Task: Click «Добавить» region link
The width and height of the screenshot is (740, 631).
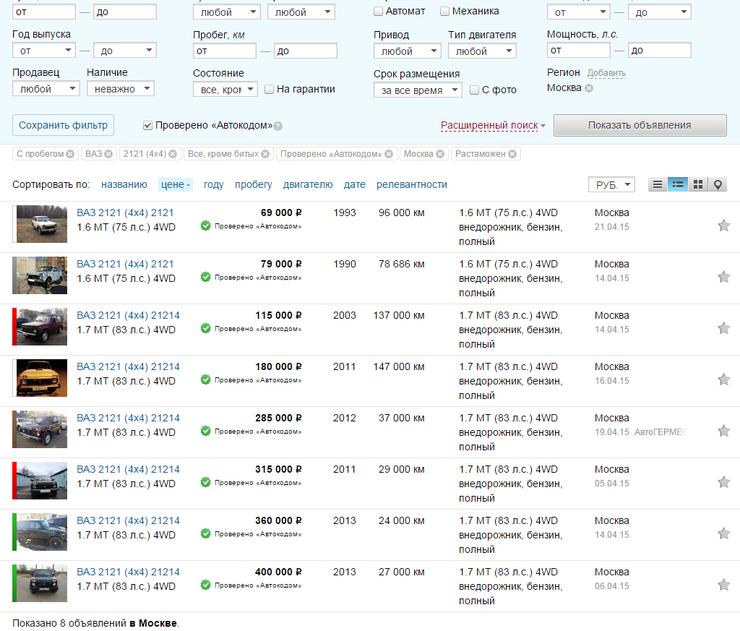Action: pyautogui.click(x=606, y=73)
